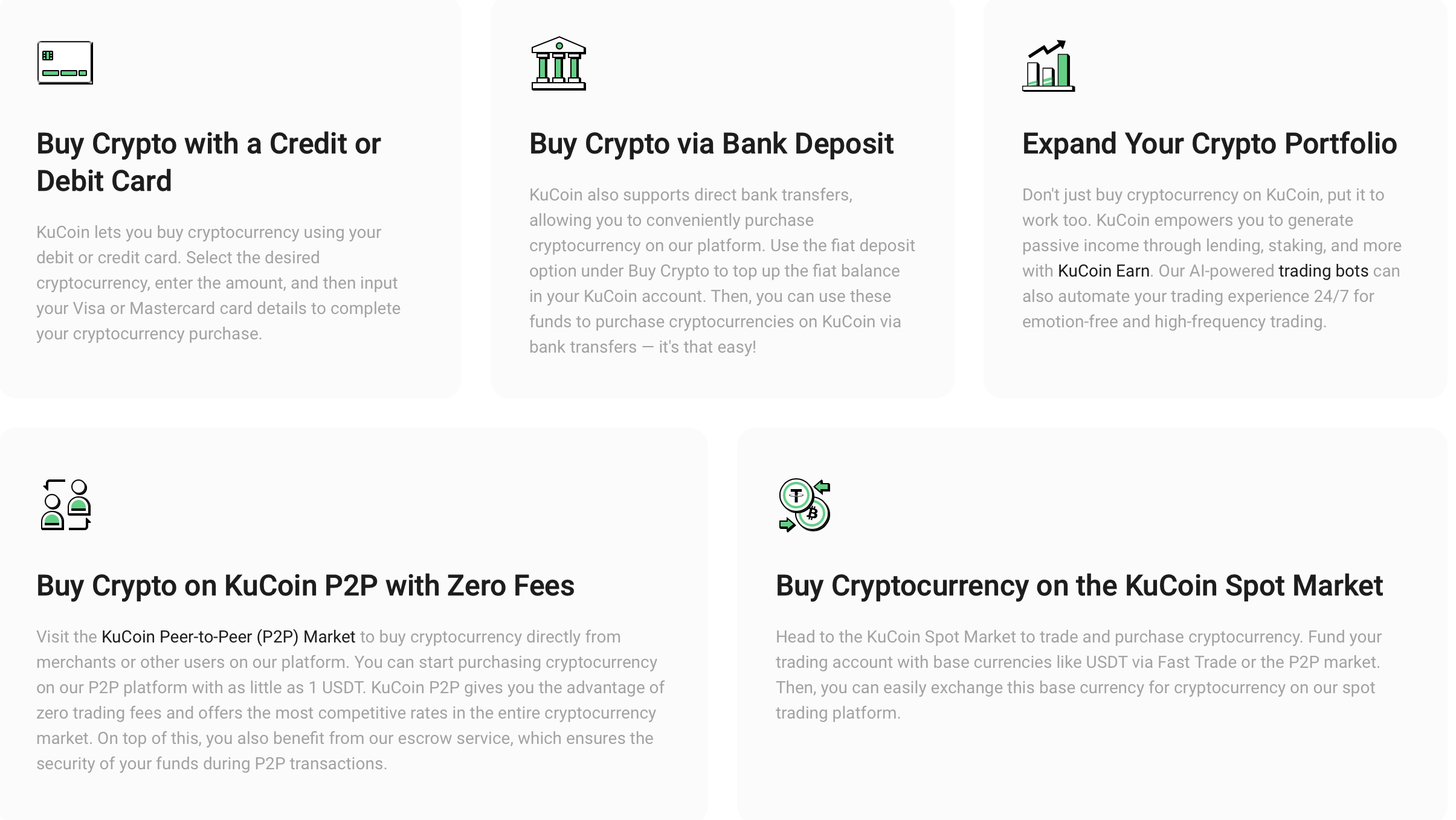Image resolution: width=1456 pixels, height=820 pixels.
Task: Click the growth bar chart icon
Action: pyautogui.click(x=1048, y=66)
